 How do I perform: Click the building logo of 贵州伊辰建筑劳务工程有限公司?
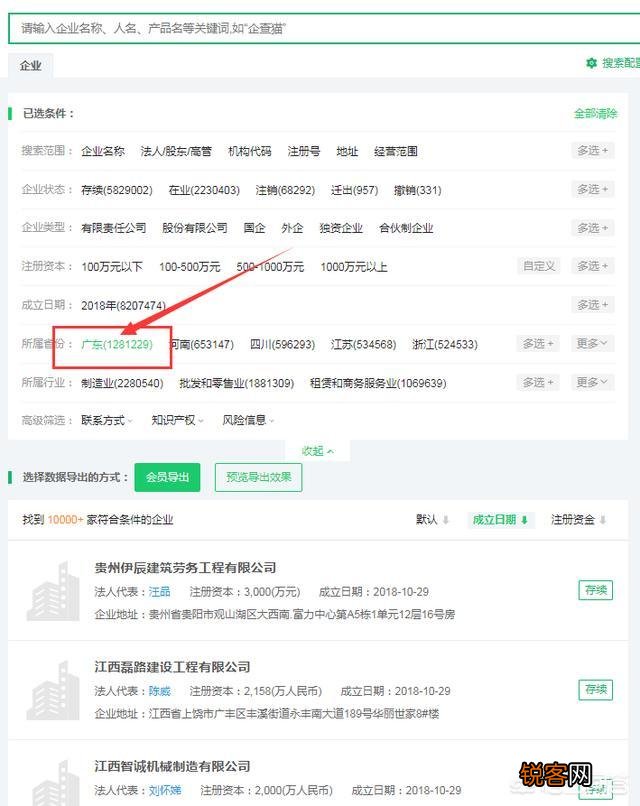pyautogui.click(x=53, y=592)
